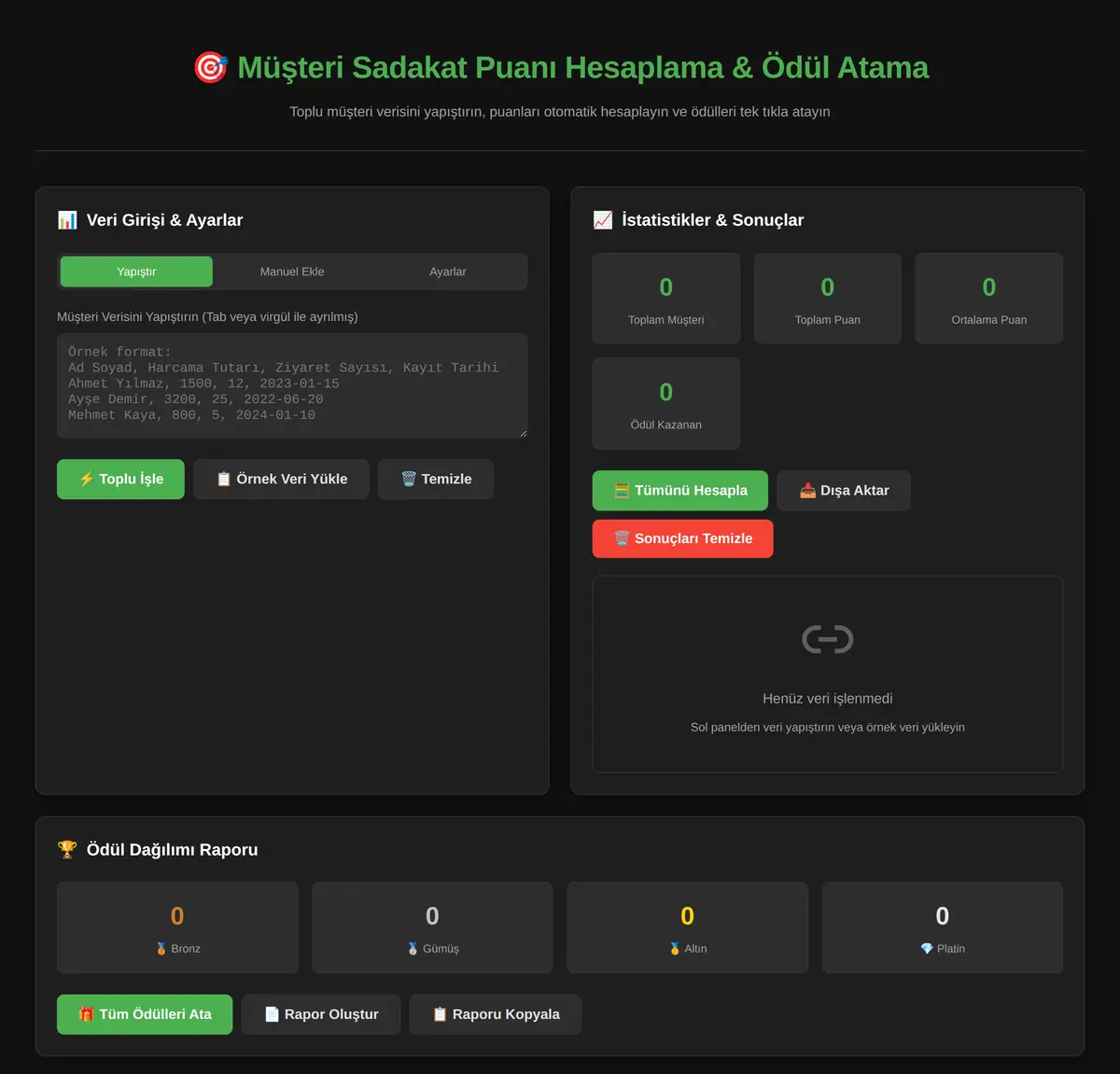1120x1074 pixels.
Task: Click the Bronz reward count card
Action: pos(177,928)
